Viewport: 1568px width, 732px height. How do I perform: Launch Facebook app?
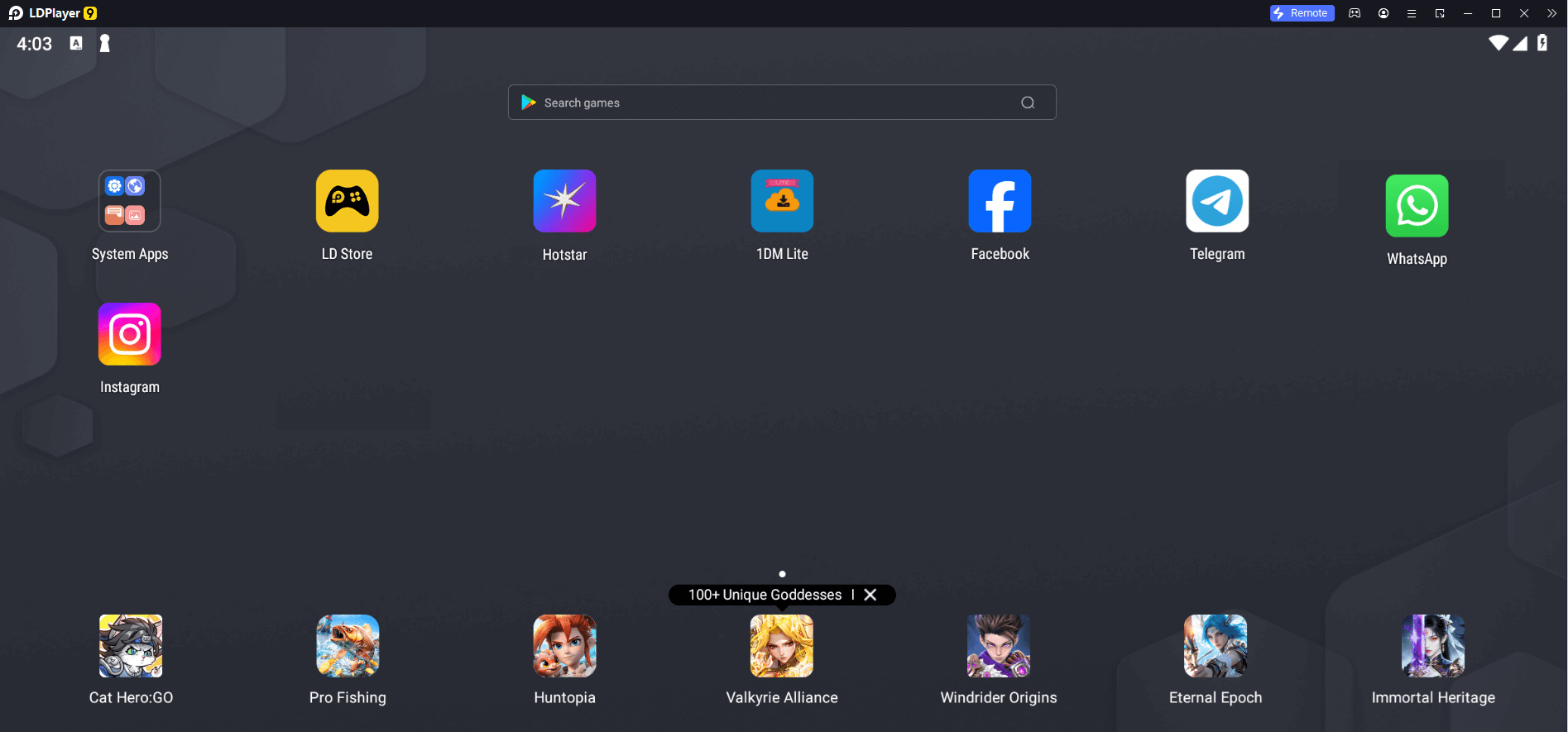click(x=1000, y=201)
